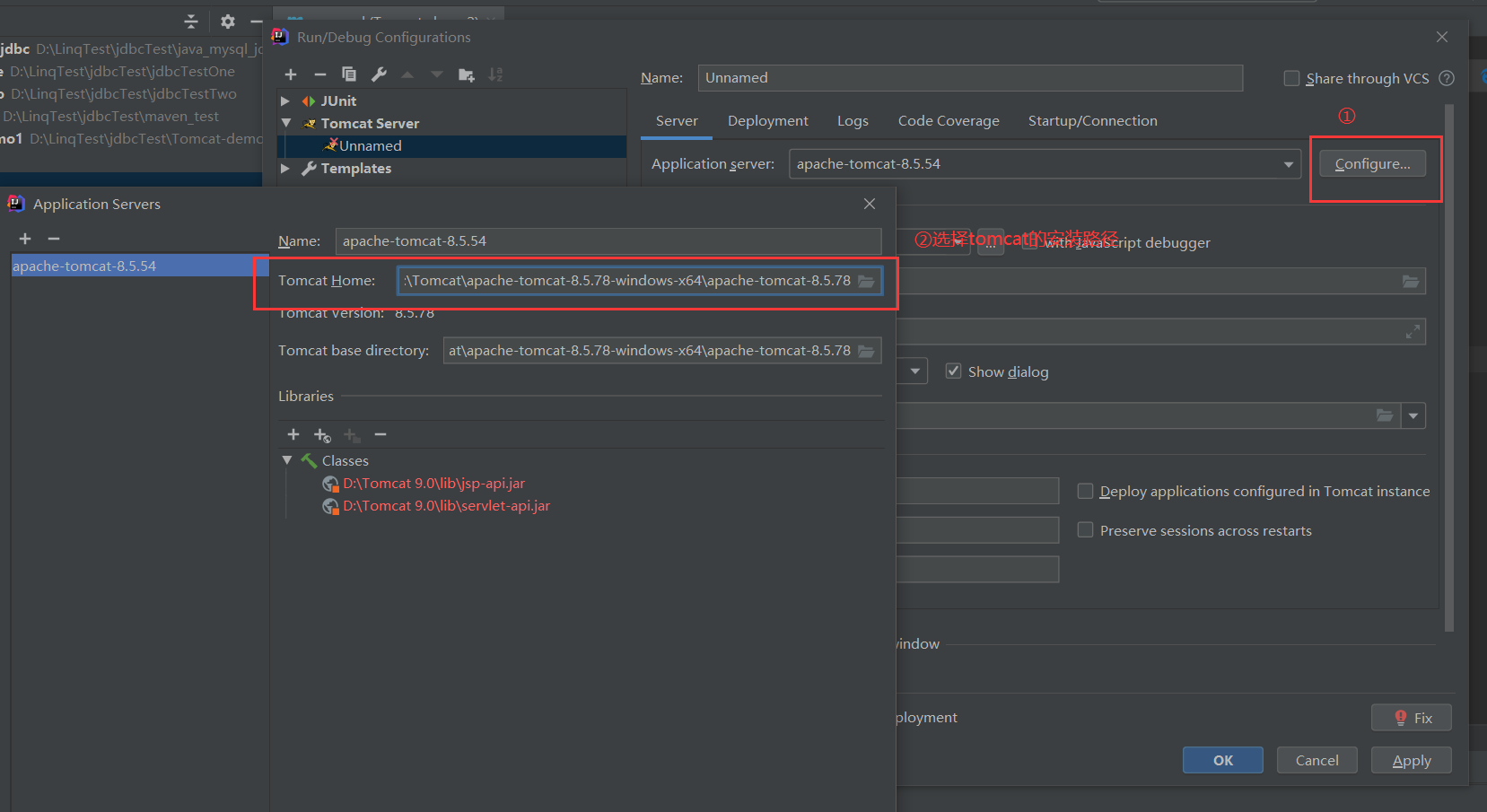Image resolution: width=1487 pixels, height=812 pixels.
Task: Open the JRE dropdown arrow
Action: 1414,415
